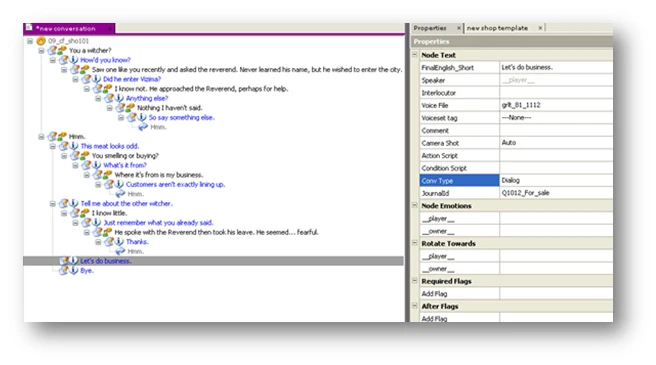This screenshot has height=365, width=656.
Task: Select the 'Bye.' reply node
Action: 87,271
